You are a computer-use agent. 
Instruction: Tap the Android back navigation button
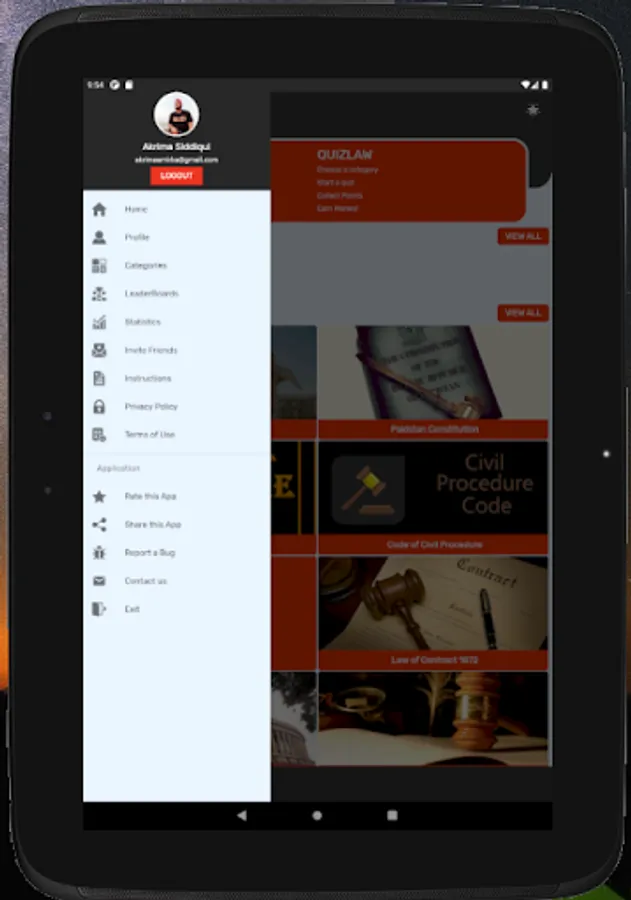click(242, 815)
